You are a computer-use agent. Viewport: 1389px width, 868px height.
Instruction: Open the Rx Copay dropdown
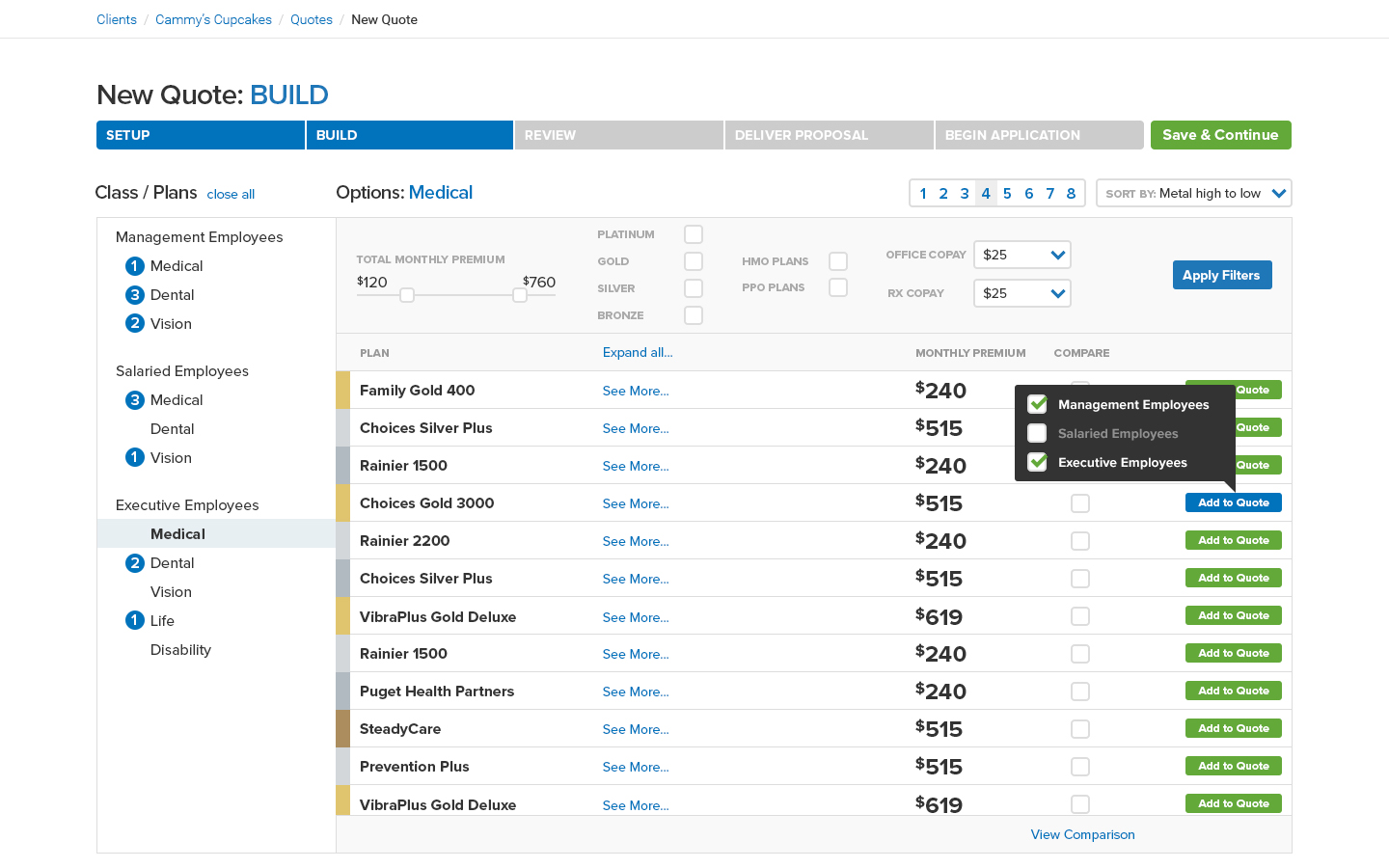coord(1022,293)
